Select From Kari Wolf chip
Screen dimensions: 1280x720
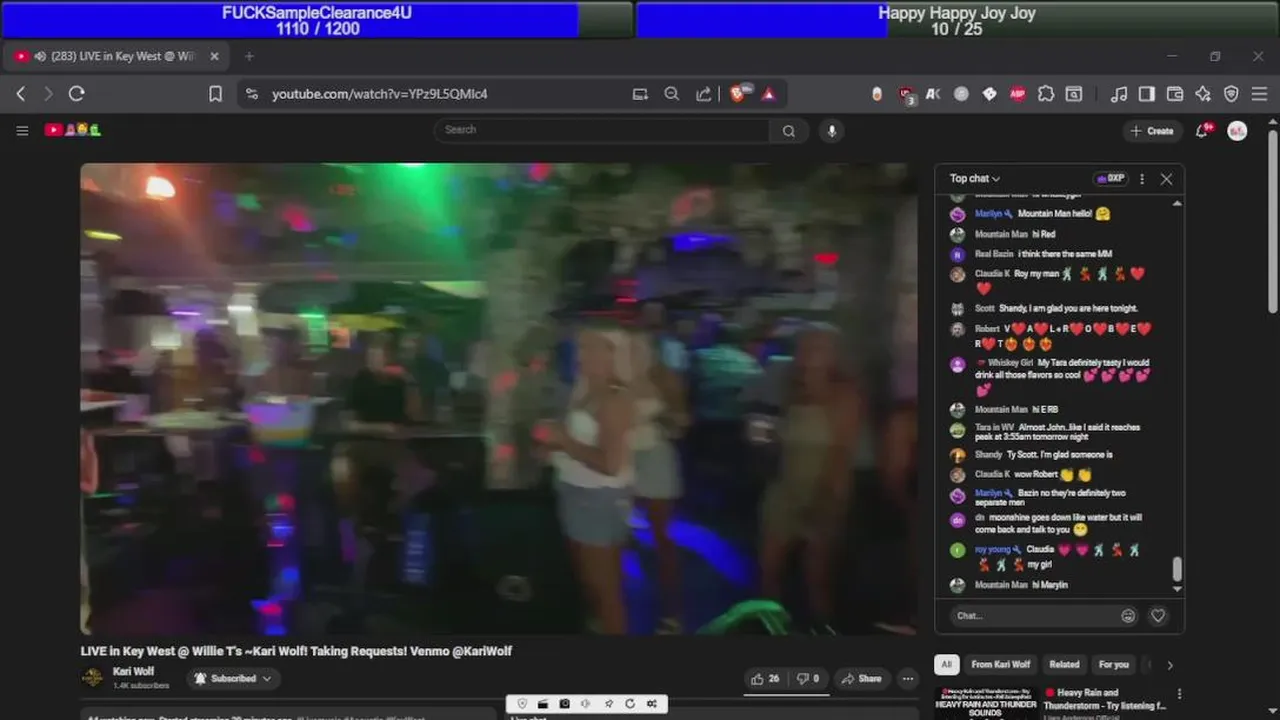(1000, 665)
